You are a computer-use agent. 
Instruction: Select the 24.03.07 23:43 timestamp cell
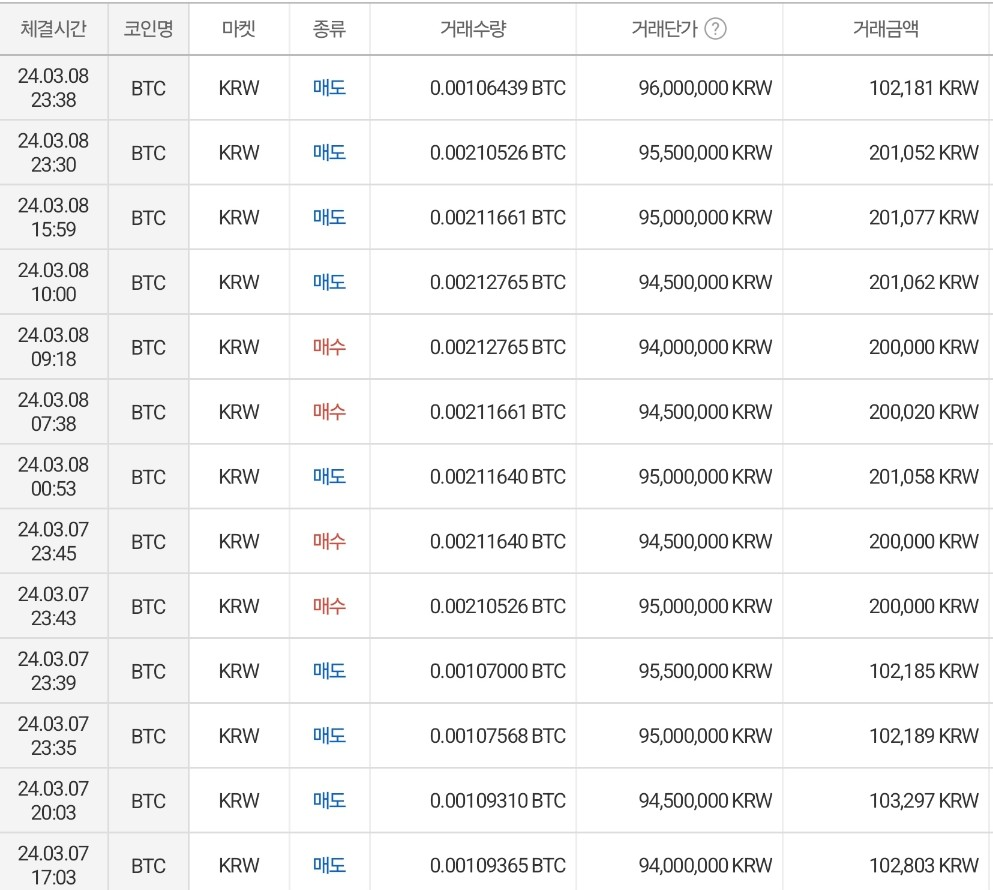(x=53, y=606)
